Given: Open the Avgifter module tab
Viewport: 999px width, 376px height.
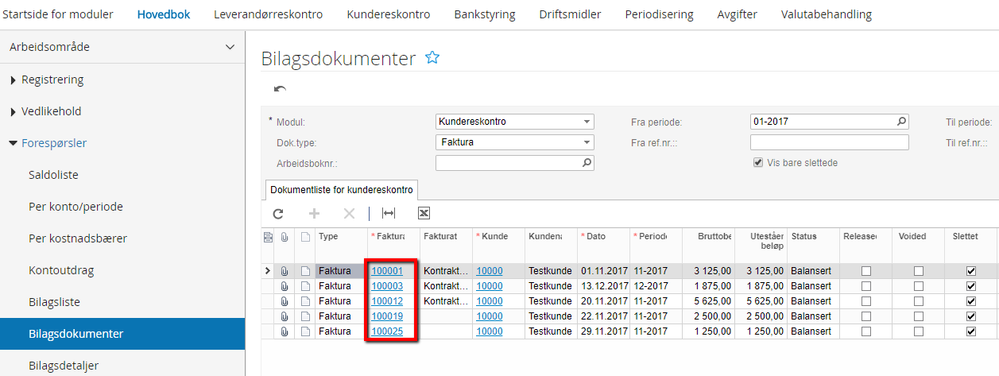Looking at the screenshot, I should coord(737,14).
